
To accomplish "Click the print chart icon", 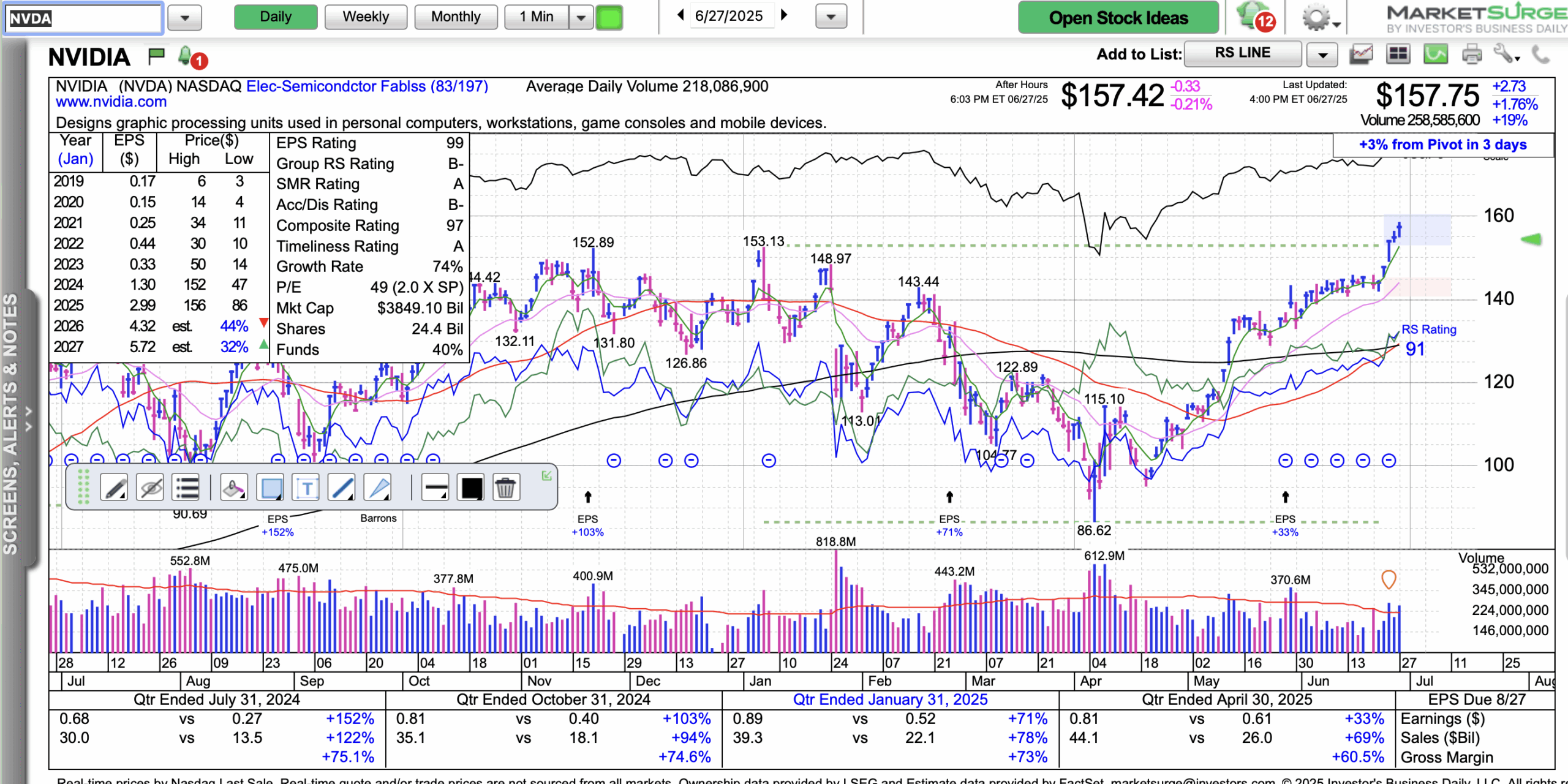I will click(x=1471, y=55).
